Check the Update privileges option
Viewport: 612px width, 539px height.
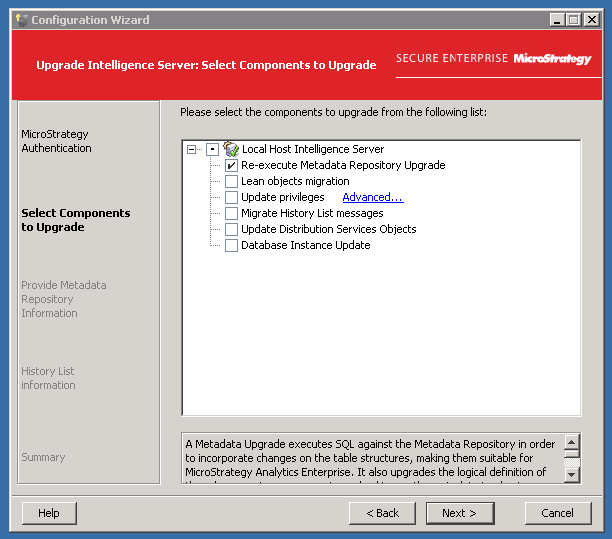pyautogui.click(x=231, y=197)
